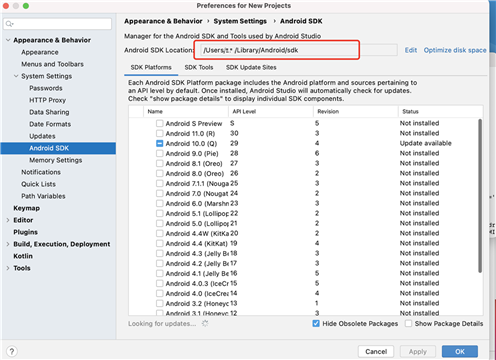The image size is (496, 360).
Task: Click the search magnifier icon in sidebar
Action: pyautogui.click(x=9, y=24)
